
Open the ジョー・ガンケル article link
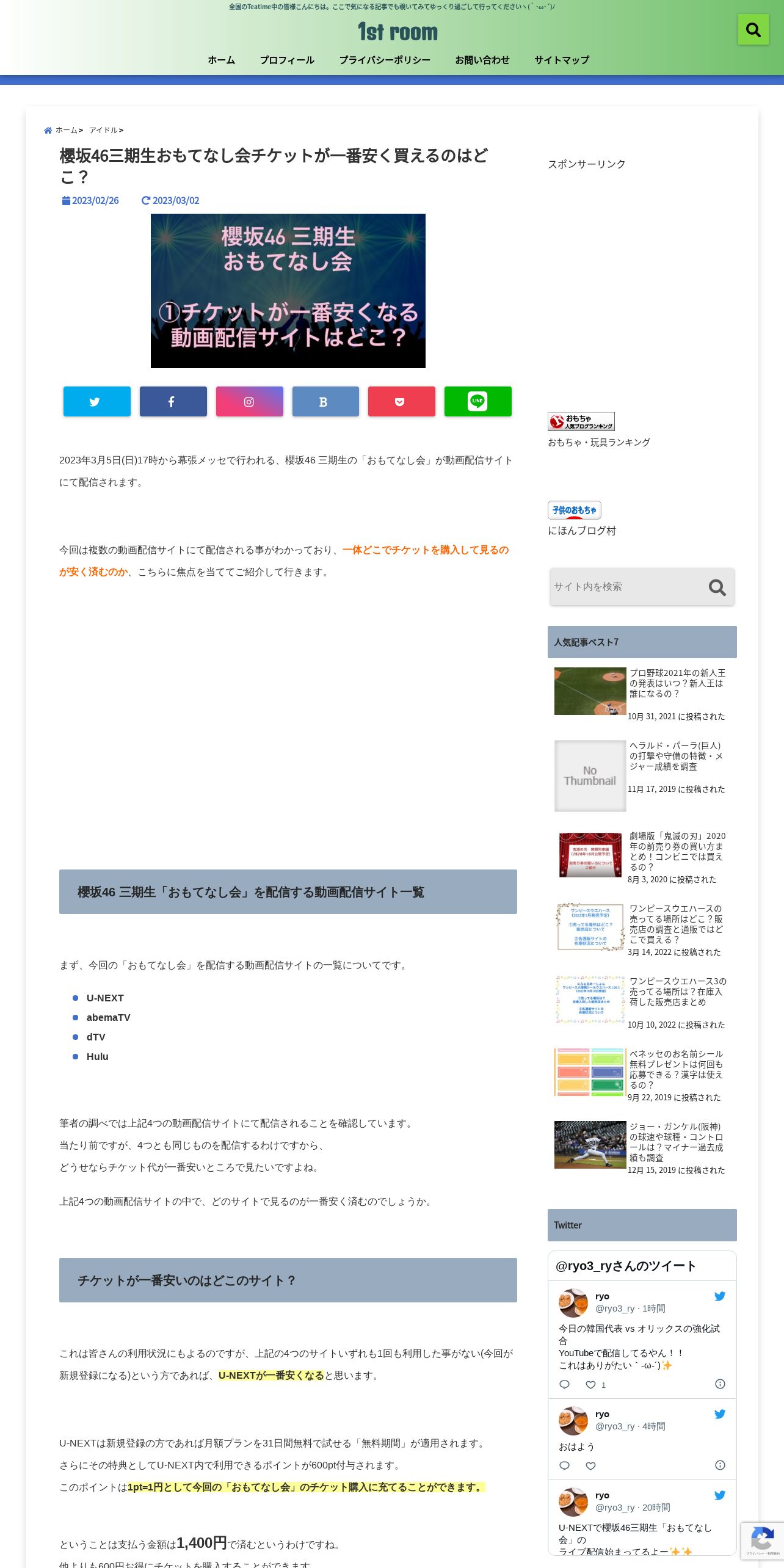pyautogui.click(x=676, y=1142)
